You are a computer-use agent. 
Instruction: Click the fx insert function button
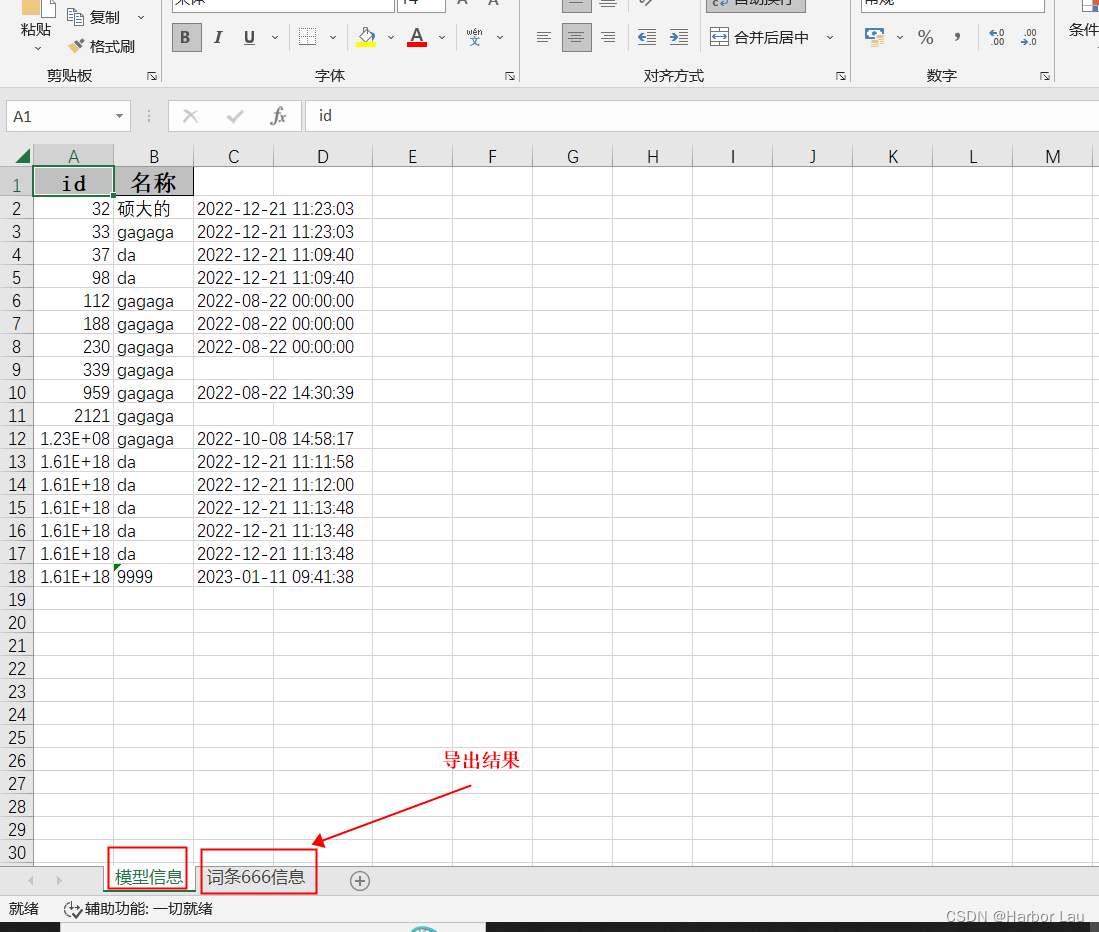click(278, 116)
